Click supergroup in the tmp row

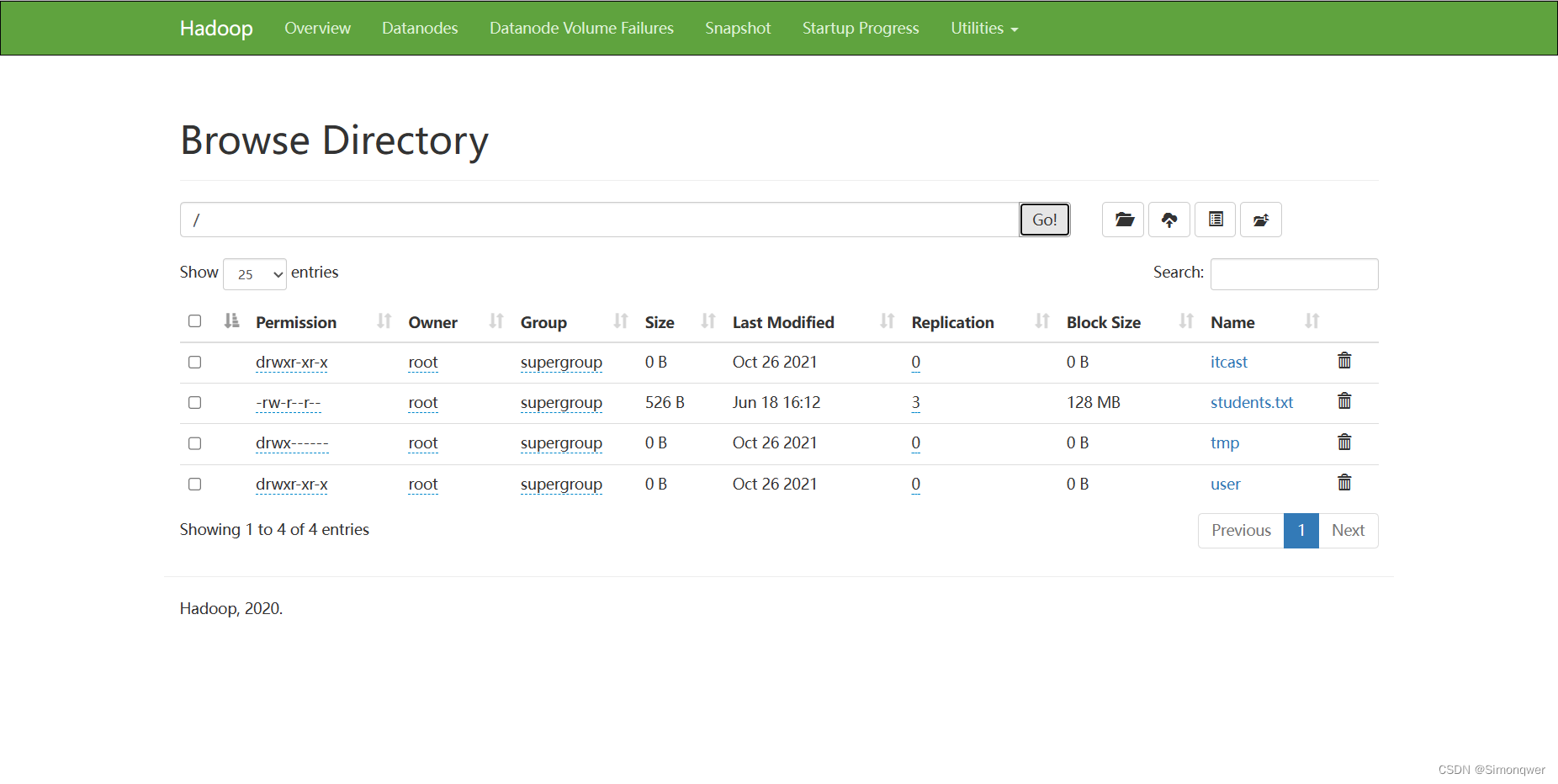click(561, 443)
